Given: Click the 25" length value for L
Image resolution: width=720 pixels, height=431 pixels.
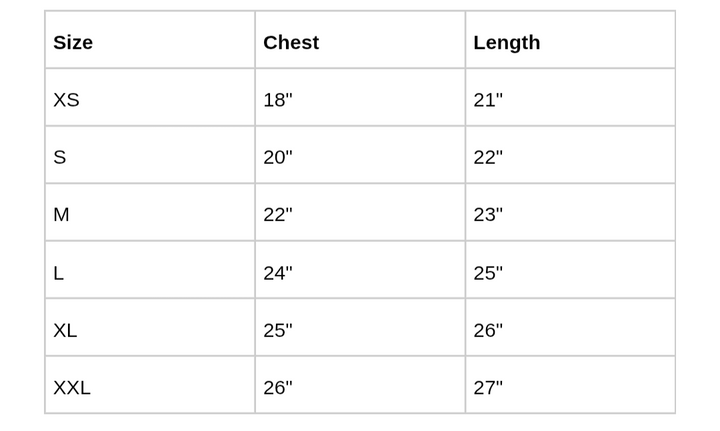Looking at the screenshot, I should pos(487,272).
